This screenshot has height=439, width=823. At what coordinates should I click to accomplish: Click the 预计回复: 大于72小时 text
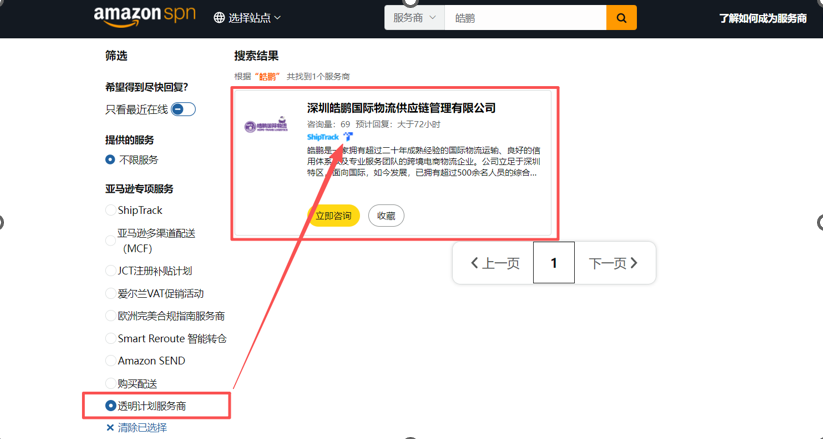click(x=398, y=124)
